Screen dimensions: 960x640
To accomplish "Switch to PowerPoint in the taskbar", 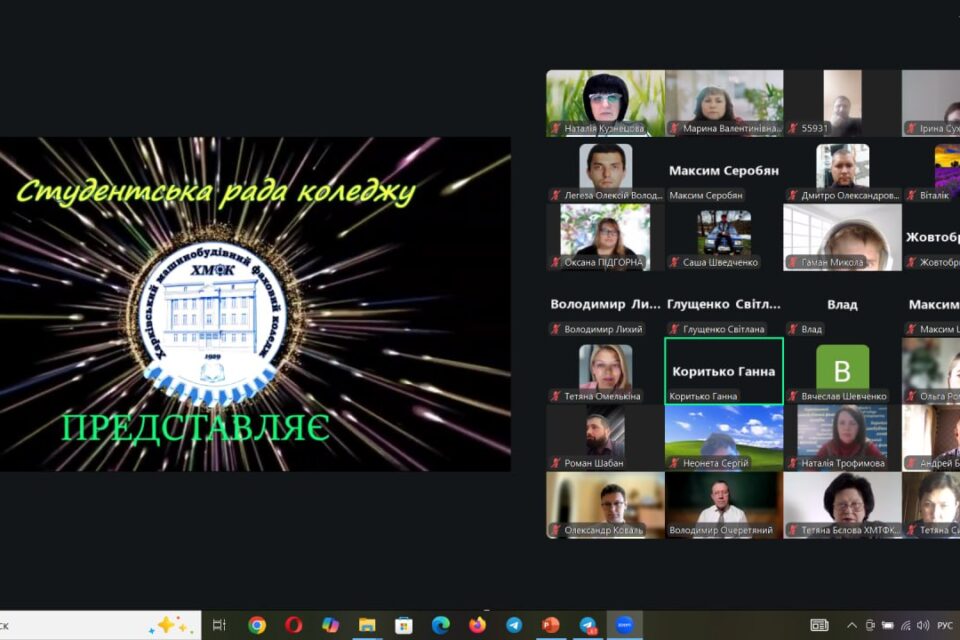I will click(x=550, y=625).
